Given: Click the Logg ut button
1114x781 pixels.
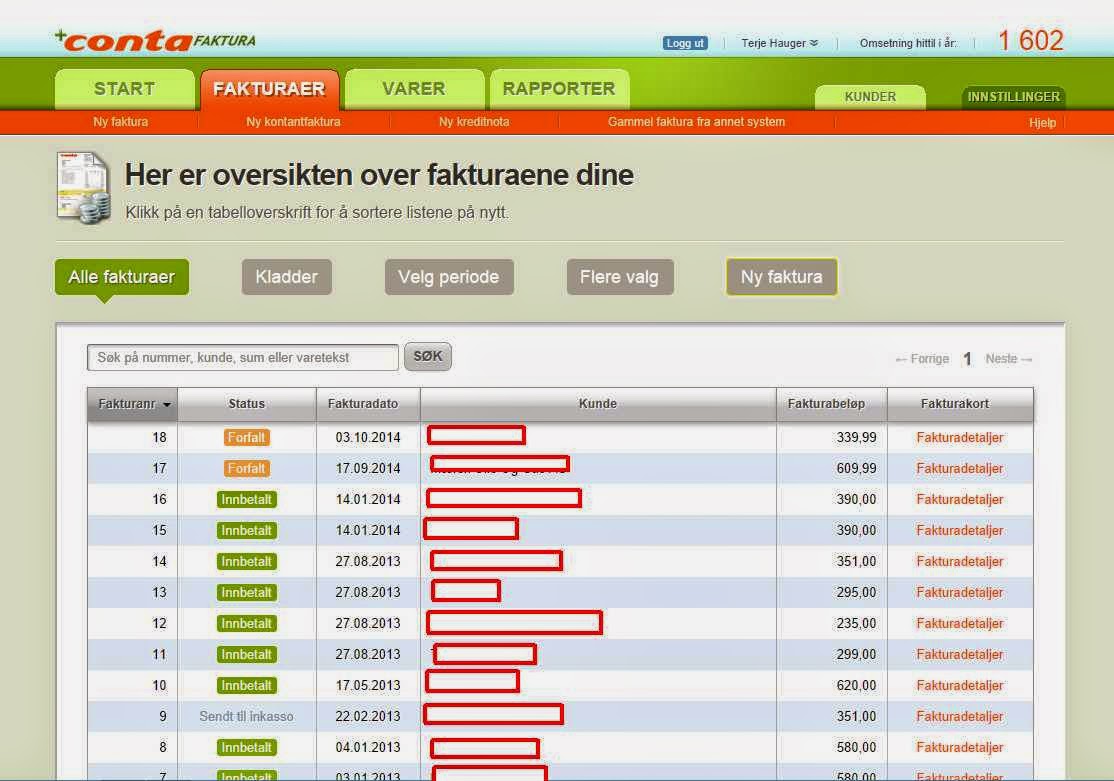Looking at the screenshot, I should pos(684,43).
